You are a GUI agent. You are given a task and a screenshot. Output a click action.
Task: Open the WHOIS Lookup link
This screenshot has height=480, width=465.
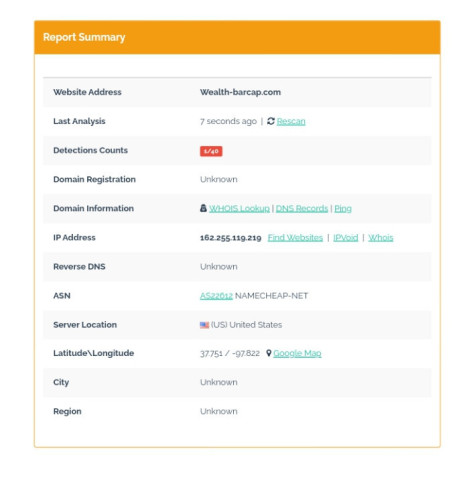coord(239,209)
